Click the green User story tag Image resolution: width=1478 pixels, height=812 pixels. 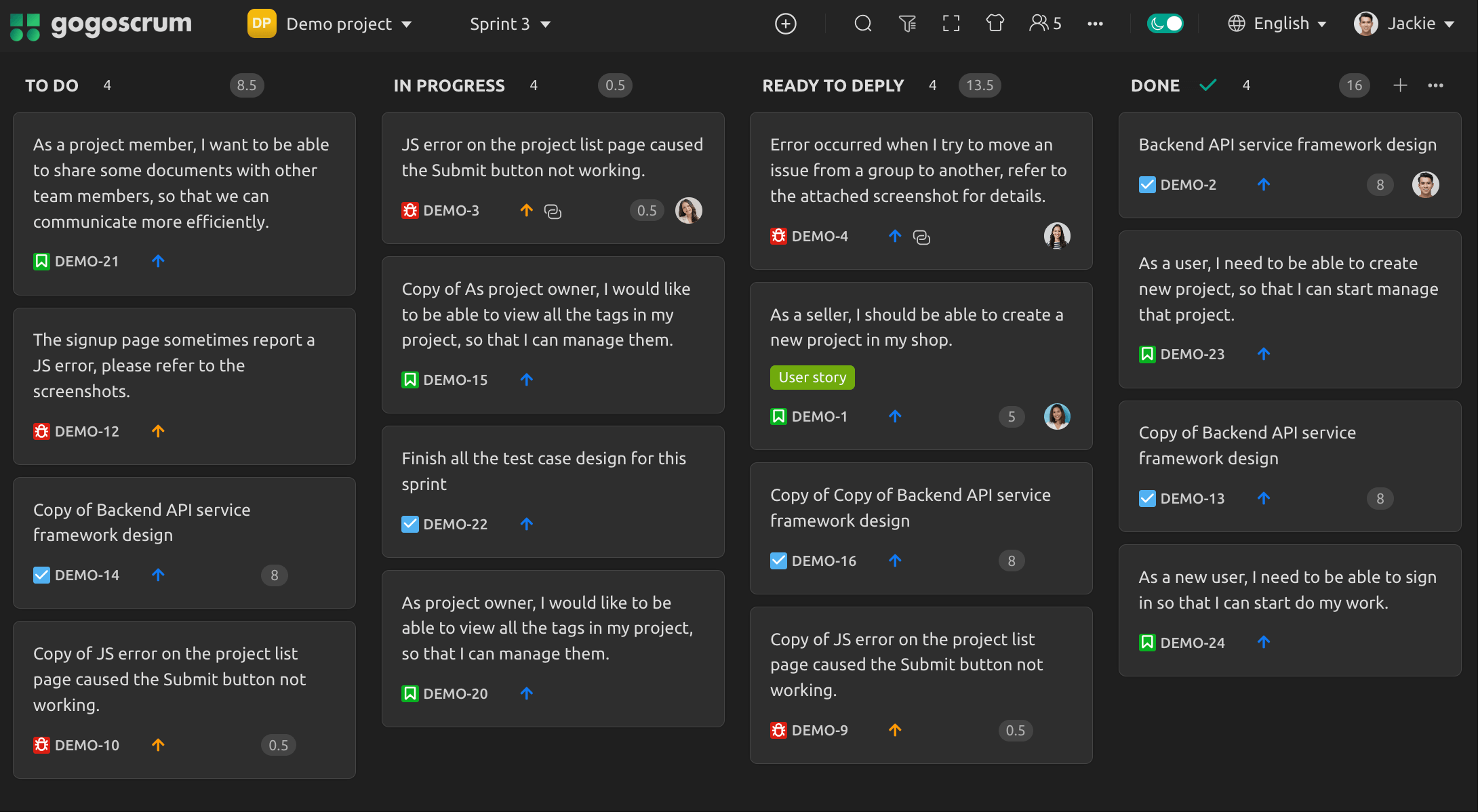coord(812,378)
